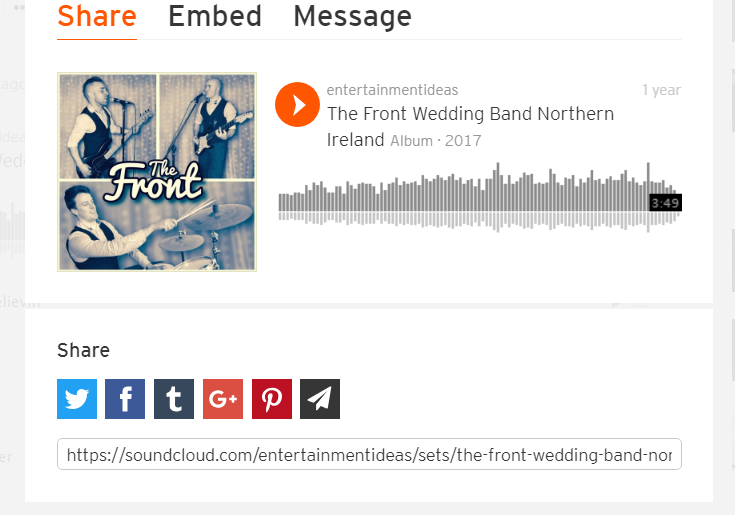Image resolution: width=735 pixels, height=515 pixels.
Task: Click the 1 year timestamp
Action: [661, 90]
